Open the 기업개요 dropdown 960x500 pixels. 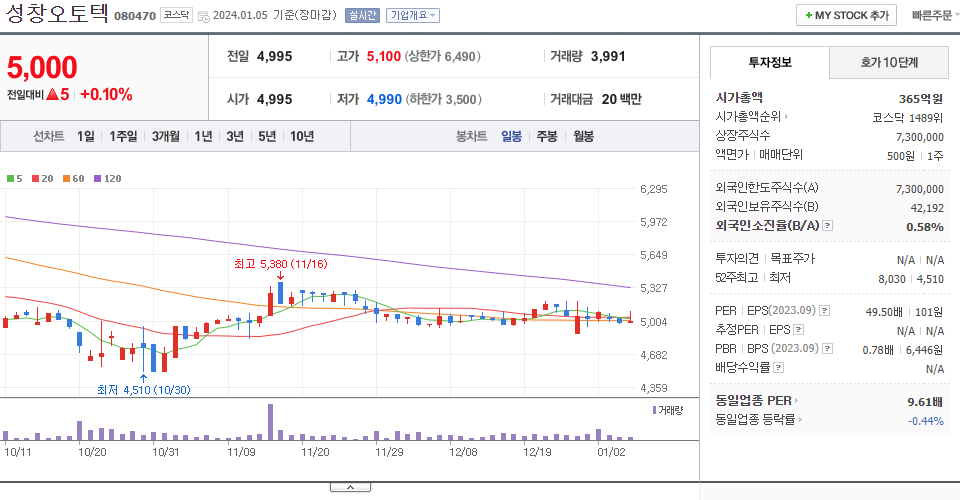pyautogui.click(x=413, y=15)
